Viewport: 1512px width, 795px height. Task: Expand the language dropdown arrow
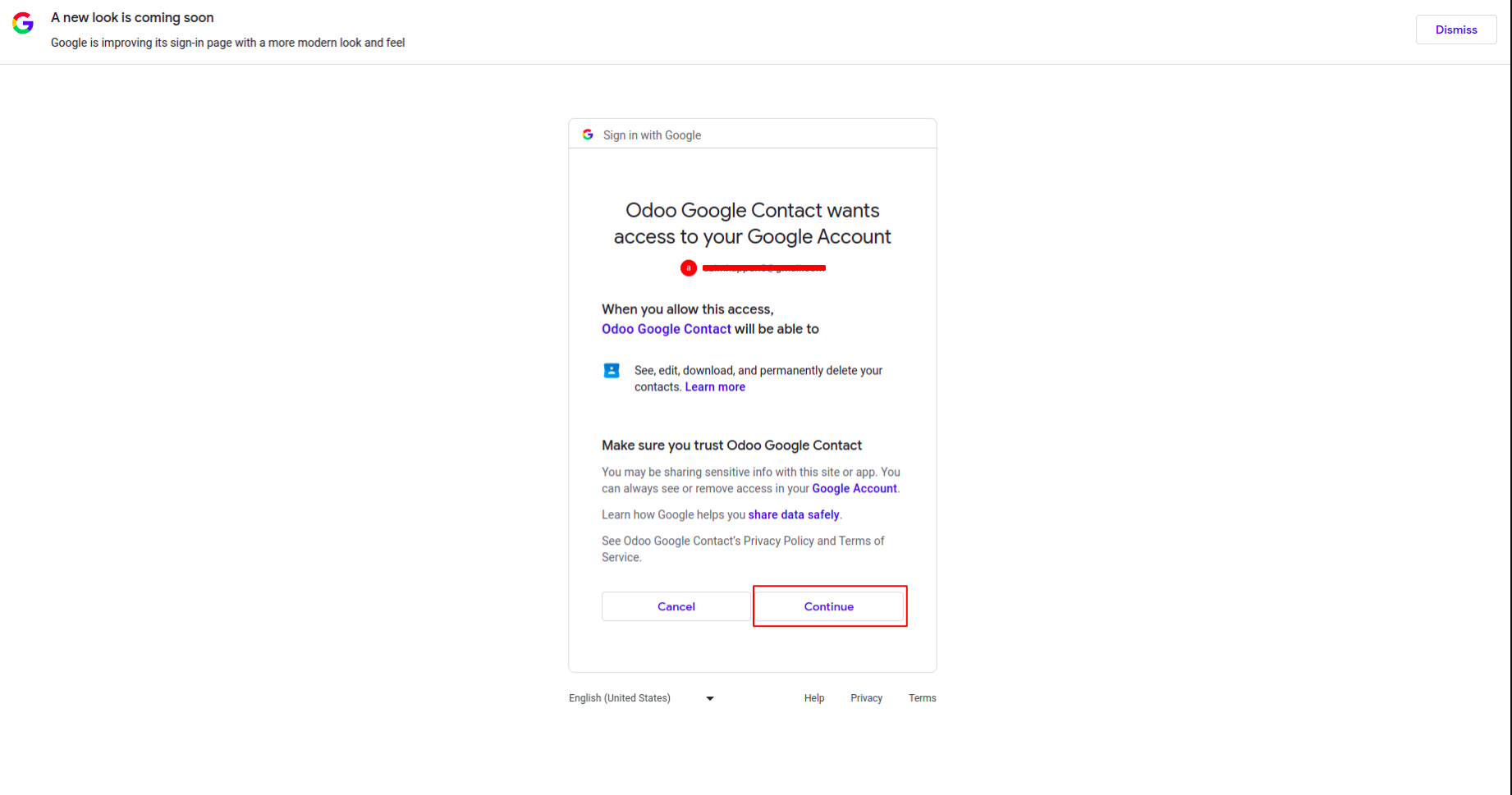coord(710,699)
